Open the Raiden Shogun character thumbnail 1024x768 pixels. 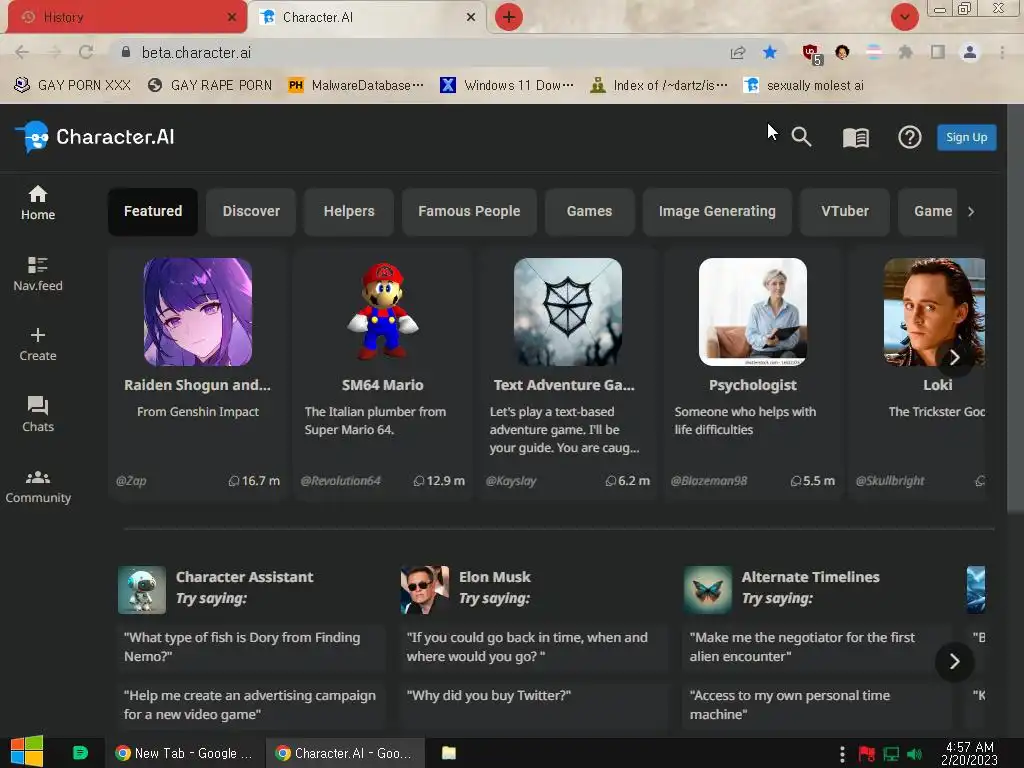click(x=198, y=312)
